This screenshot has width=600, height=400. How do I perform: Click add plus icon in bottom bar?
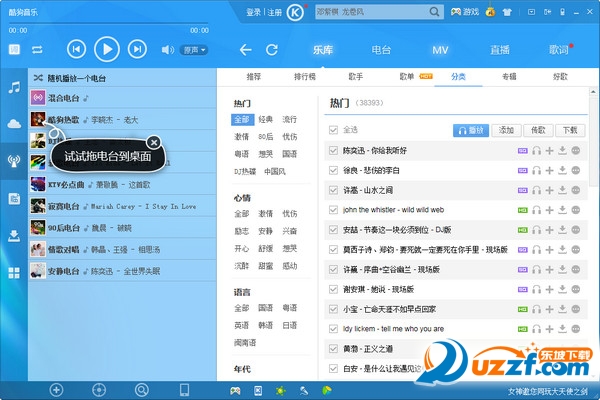click(x=56, y=390)
